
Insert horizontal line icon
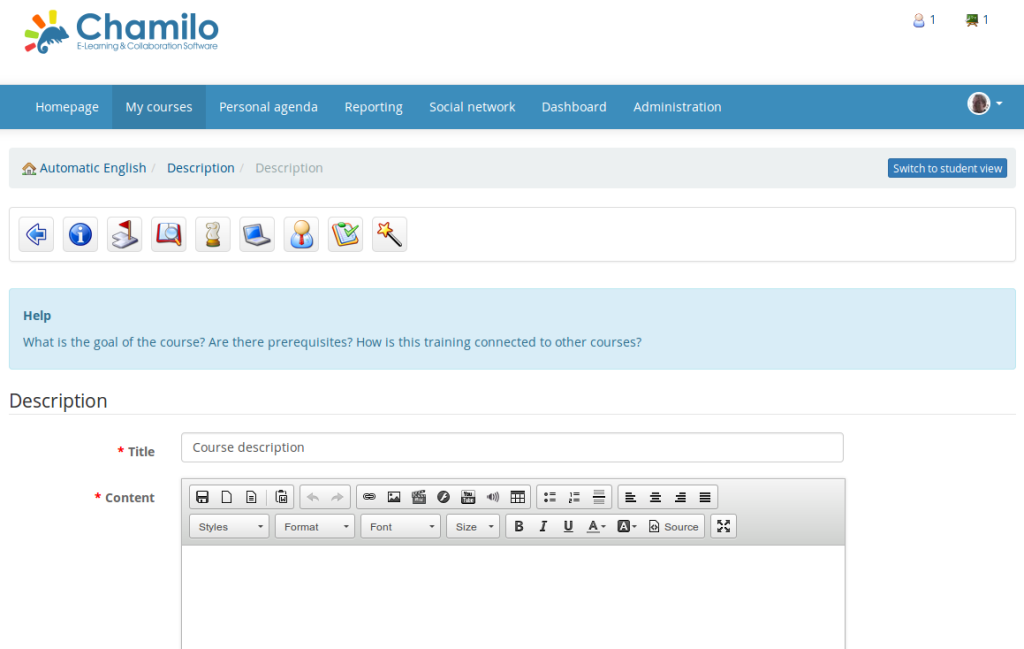599,497
